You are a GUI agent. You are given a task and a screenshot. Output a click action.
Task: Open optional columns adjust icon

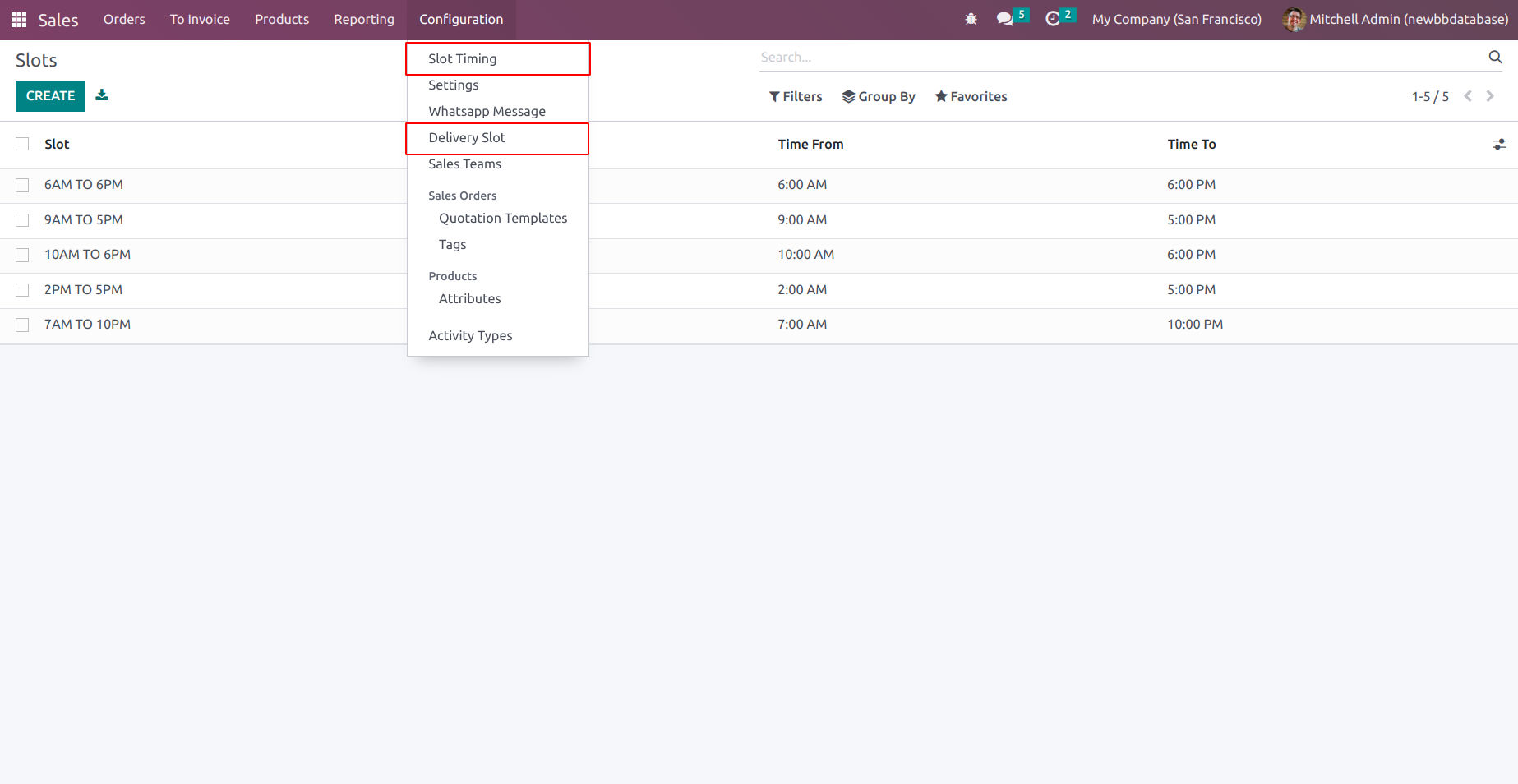[x=1500, y=144]
